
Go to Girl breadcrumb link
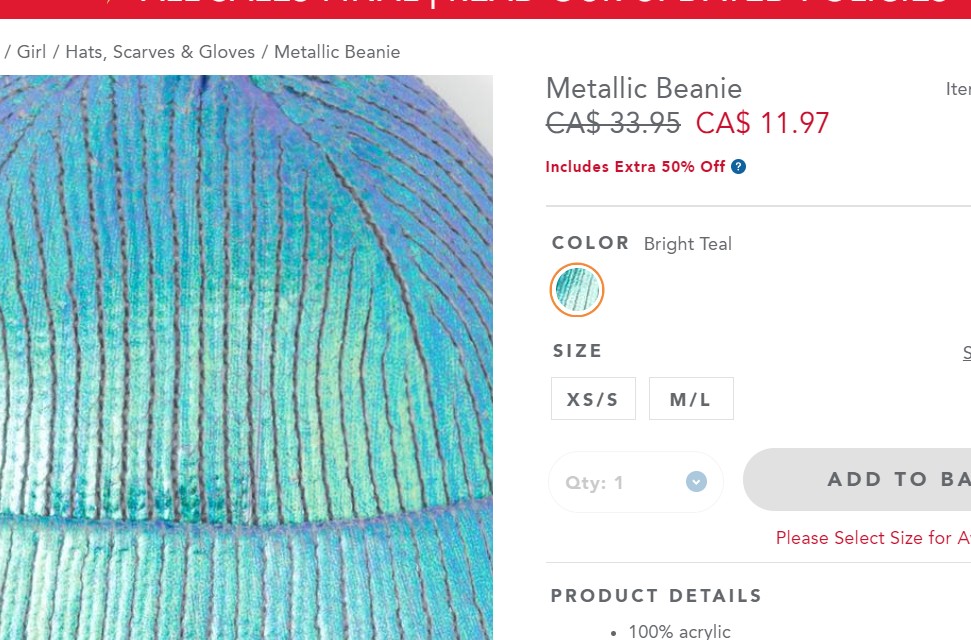point(31,51)
